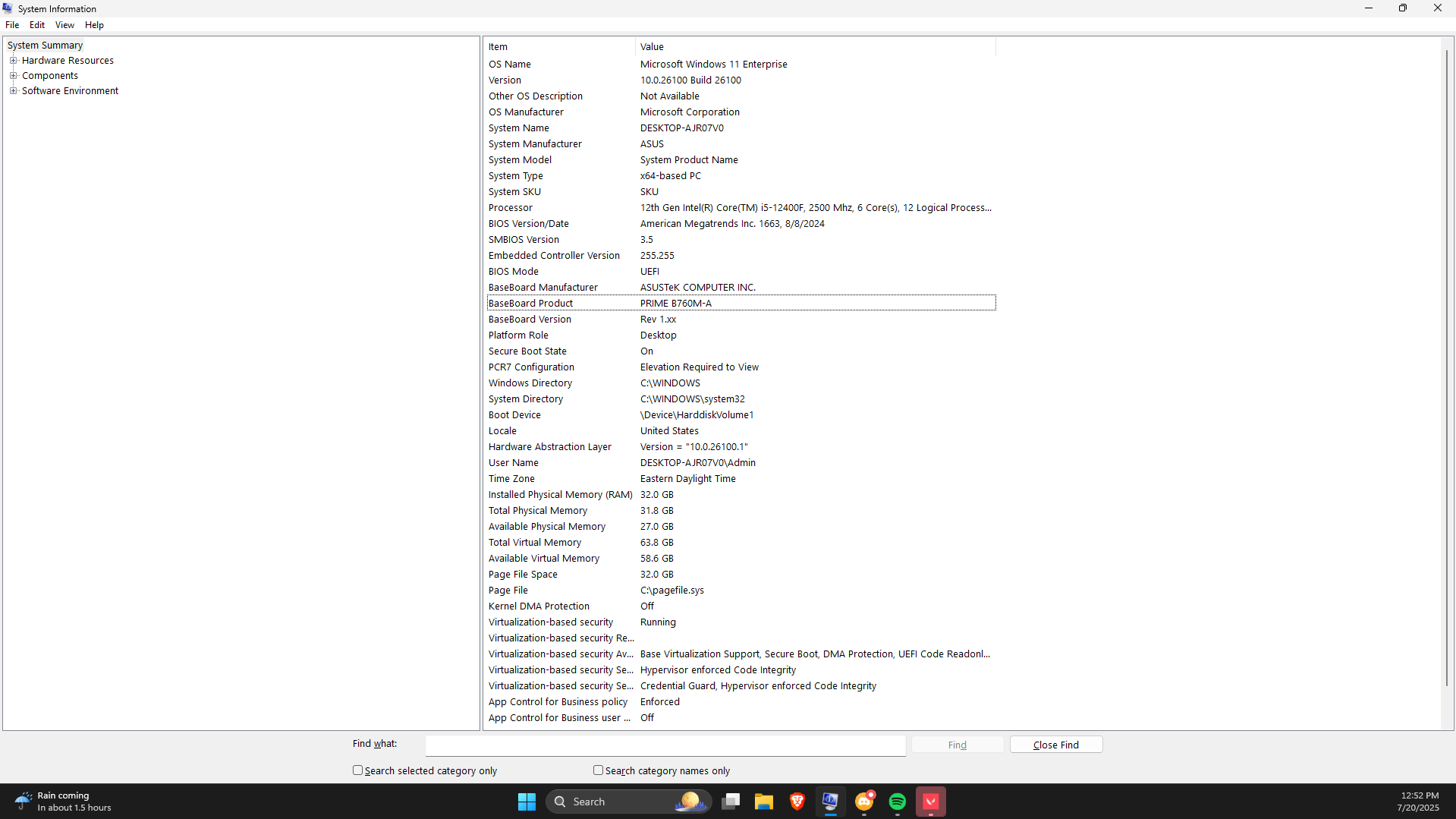
Task: Select the Platform Role row
Action: 741,335
